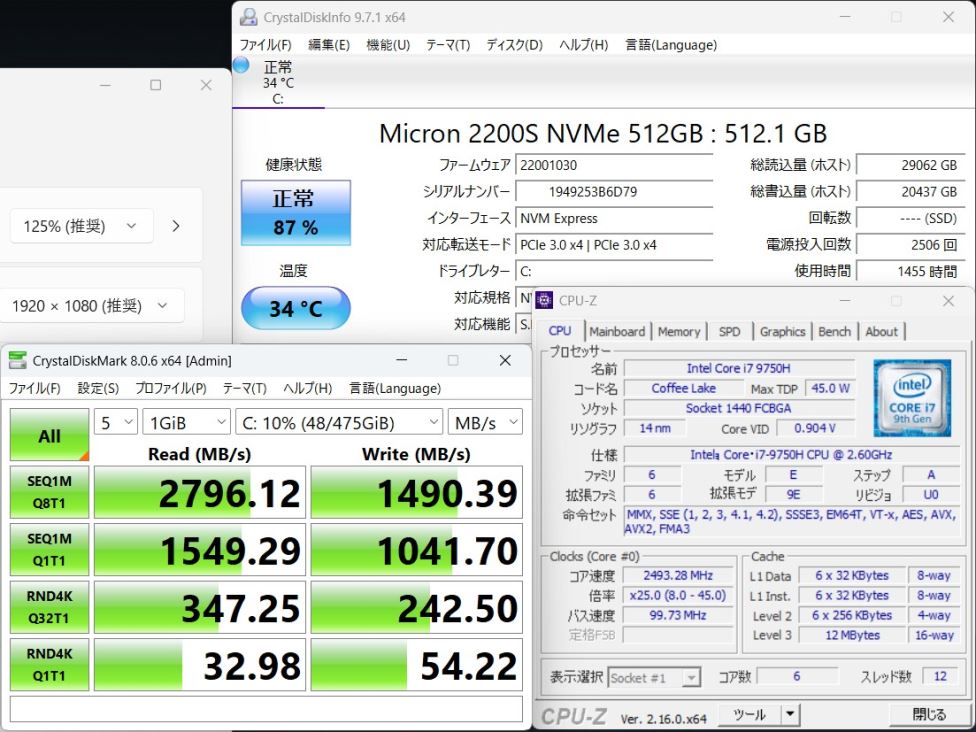The width and height of the screenshot is (976, 732).
Task: Click the CrystalDiskInfo title bar app icon
Action: [247, 17]
